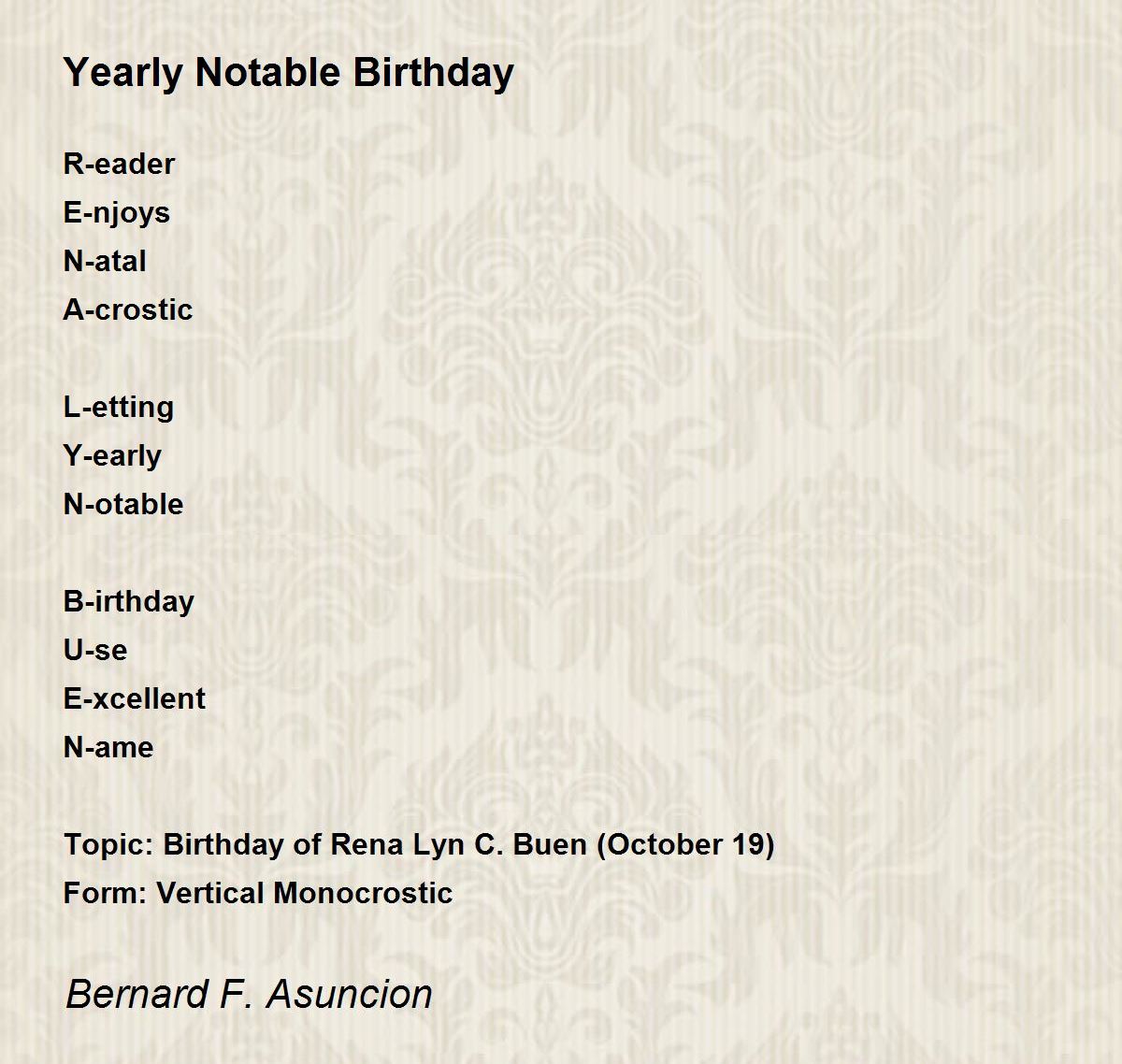Click the line A-crostic

coord(128,309)
